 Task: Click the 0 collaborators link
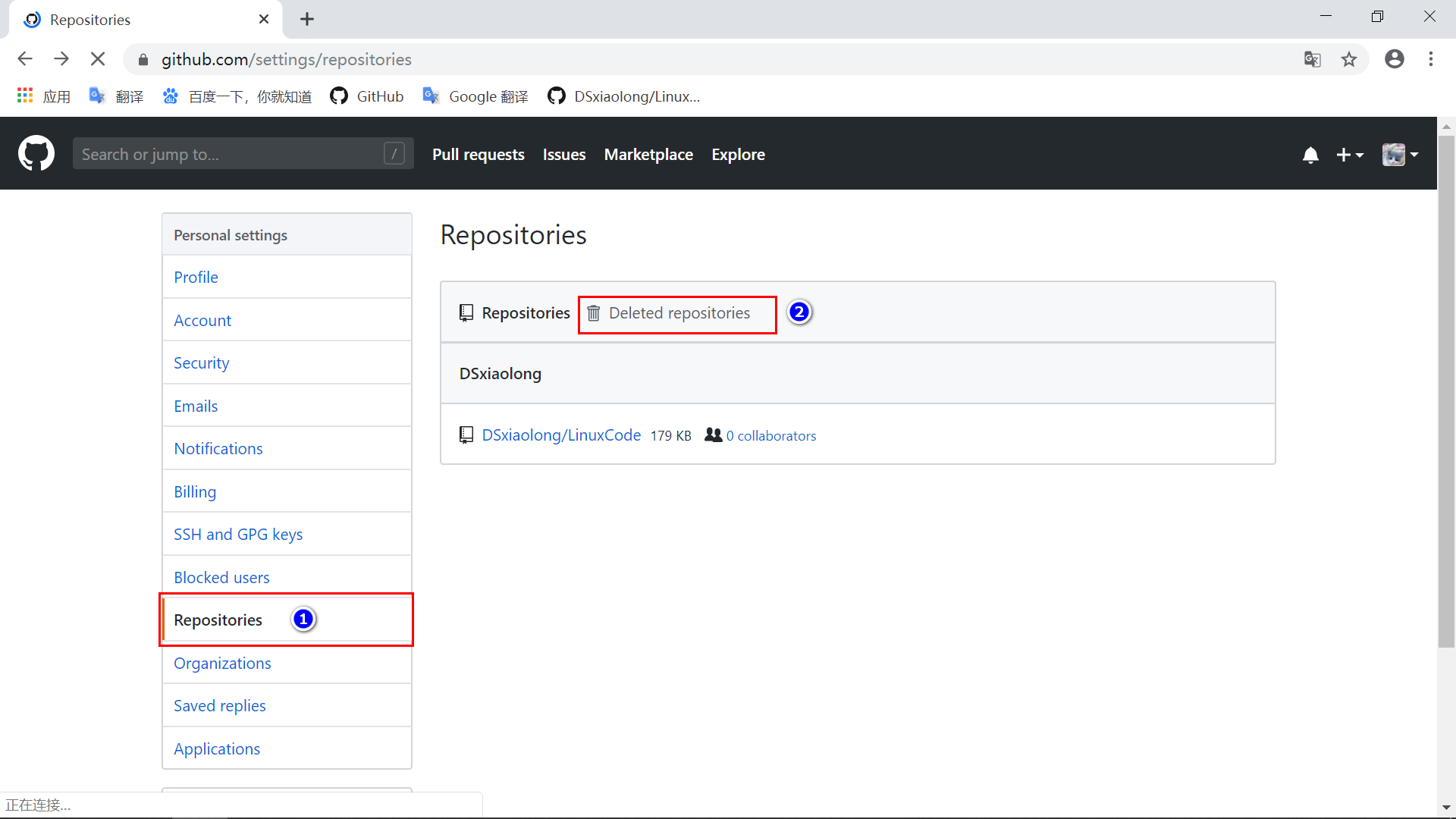click(x=770, y=436)
